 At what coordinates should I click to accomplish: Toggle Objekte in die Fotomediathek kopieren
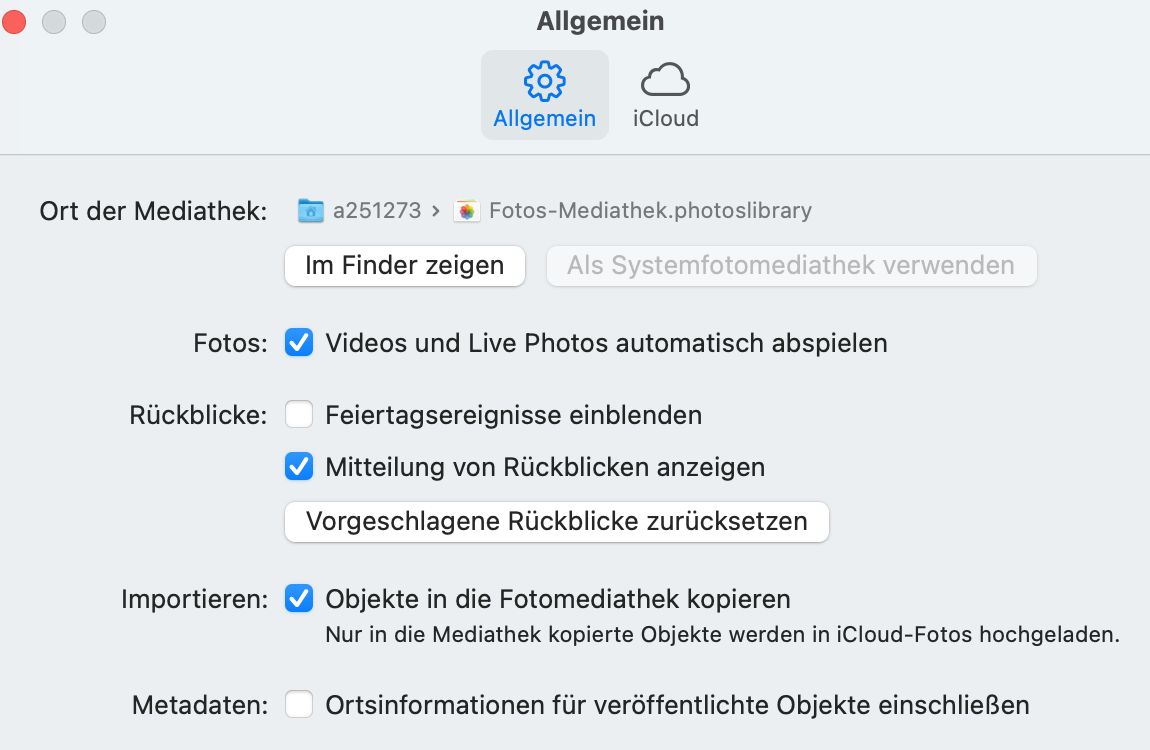pyautogui.click(x=299, y=599)
